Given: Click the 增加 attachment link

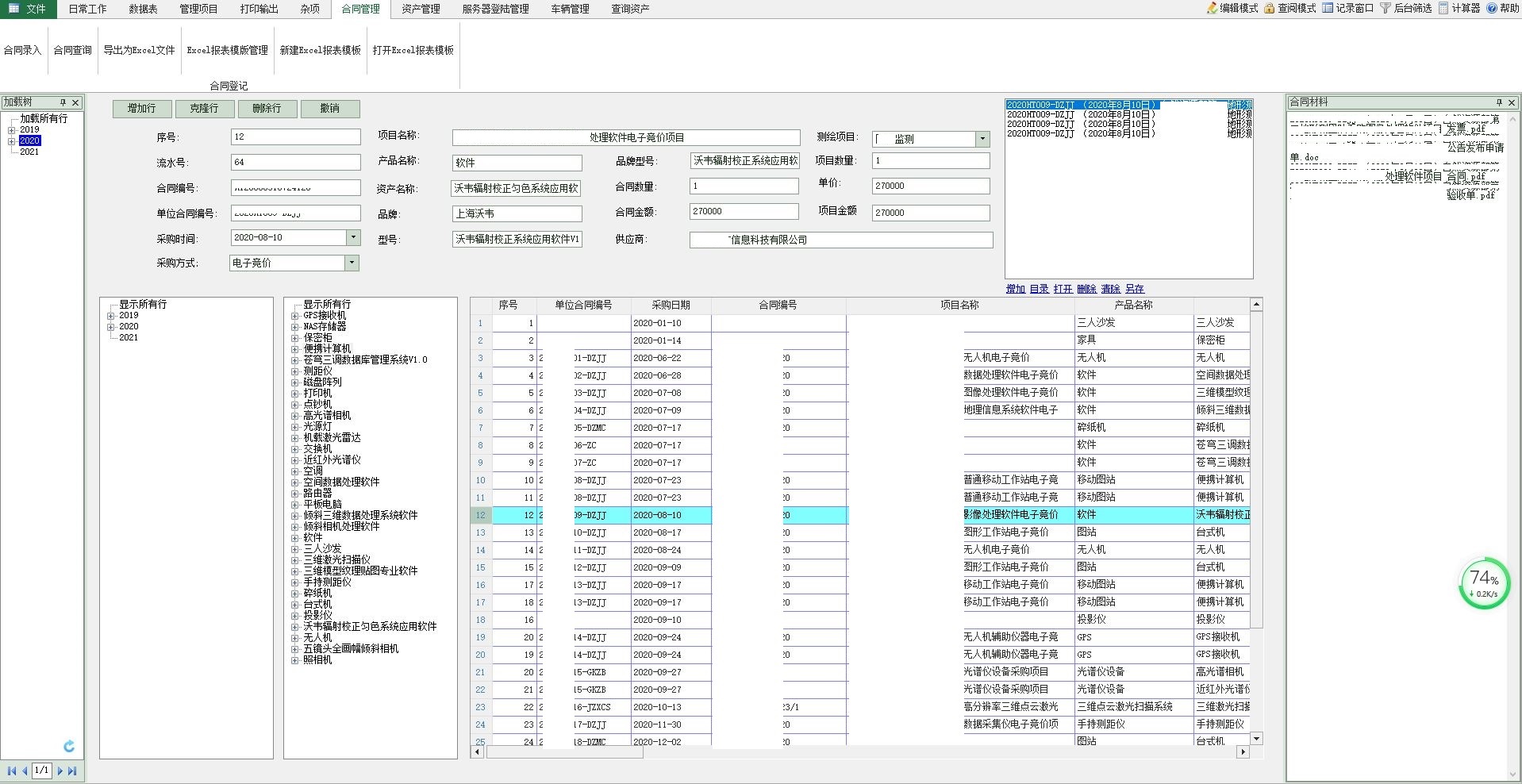Looking at the screenshot, I should coord(1016,289).
